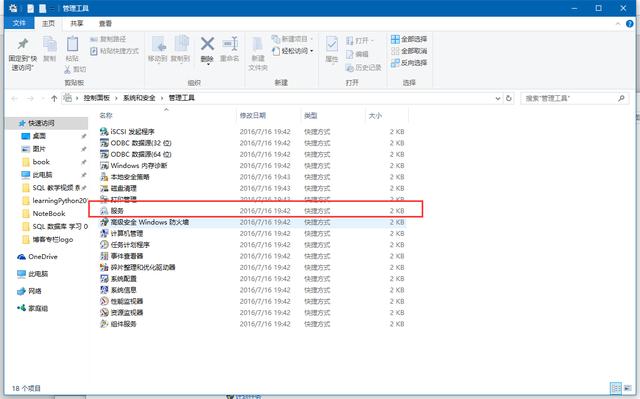Select the 事件查看器 icon
This screenshot has width=640, height=399.
[104, 256]
